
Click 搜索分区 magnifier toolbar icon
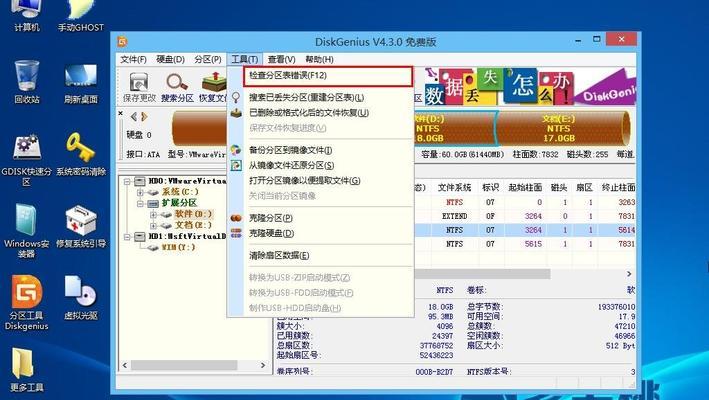[x=177, y=87]
